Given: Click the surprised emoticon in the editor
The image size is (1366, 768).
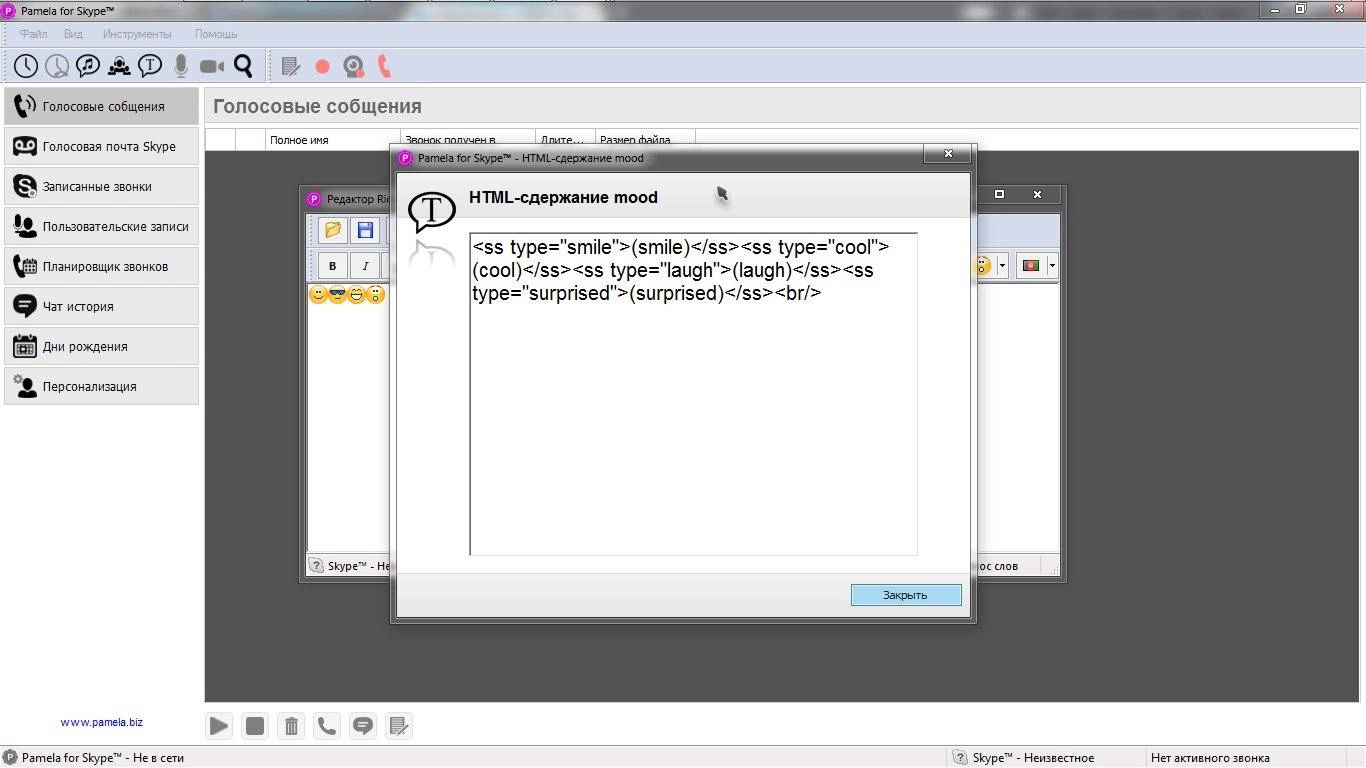Looking at the screenshot, I should coord(376,295).
